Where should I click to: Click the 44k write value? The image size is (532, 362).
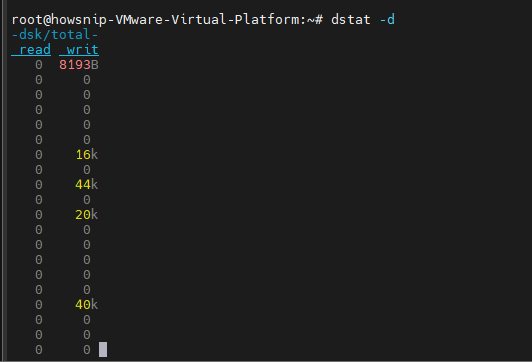(x=87, y=185)
